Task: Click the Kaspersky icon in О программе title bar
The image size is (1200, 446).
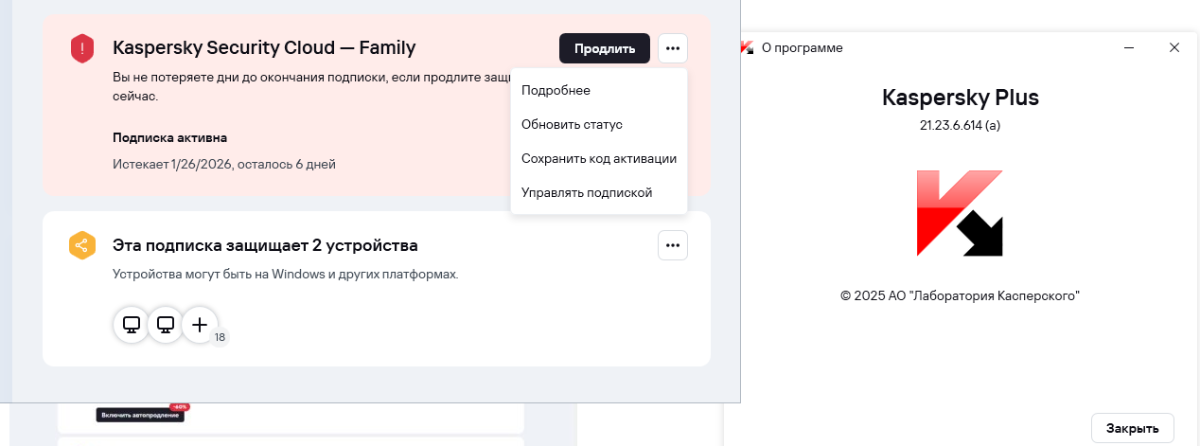Action: [x=746, y=47]
